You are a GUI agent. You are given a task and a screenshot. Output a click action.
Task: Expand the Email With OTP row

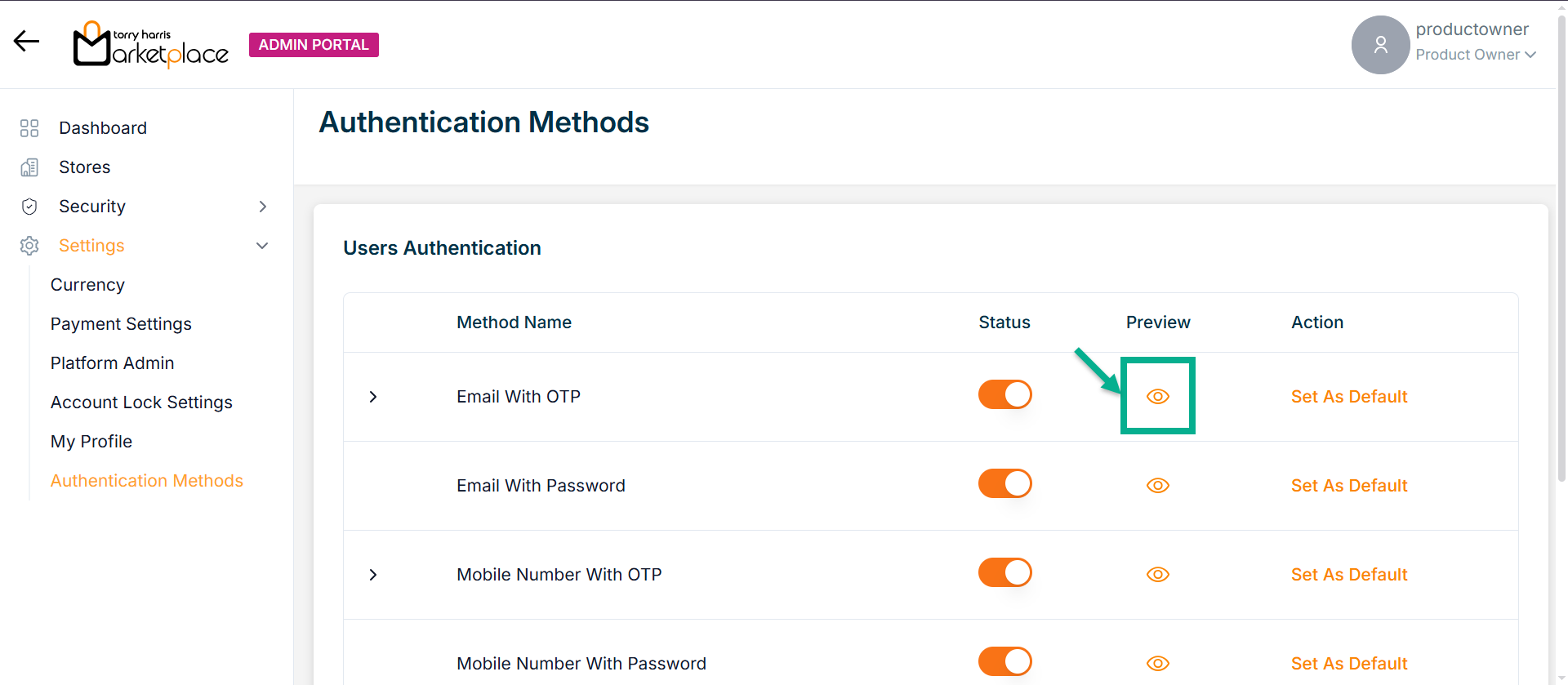[373, 397]
